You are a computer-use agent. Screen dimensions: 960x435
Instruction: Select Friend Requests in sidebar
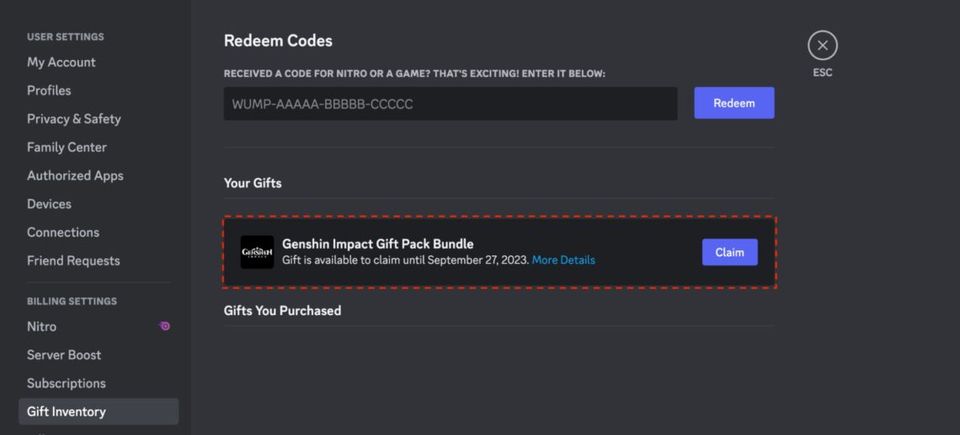coord(73,260)
